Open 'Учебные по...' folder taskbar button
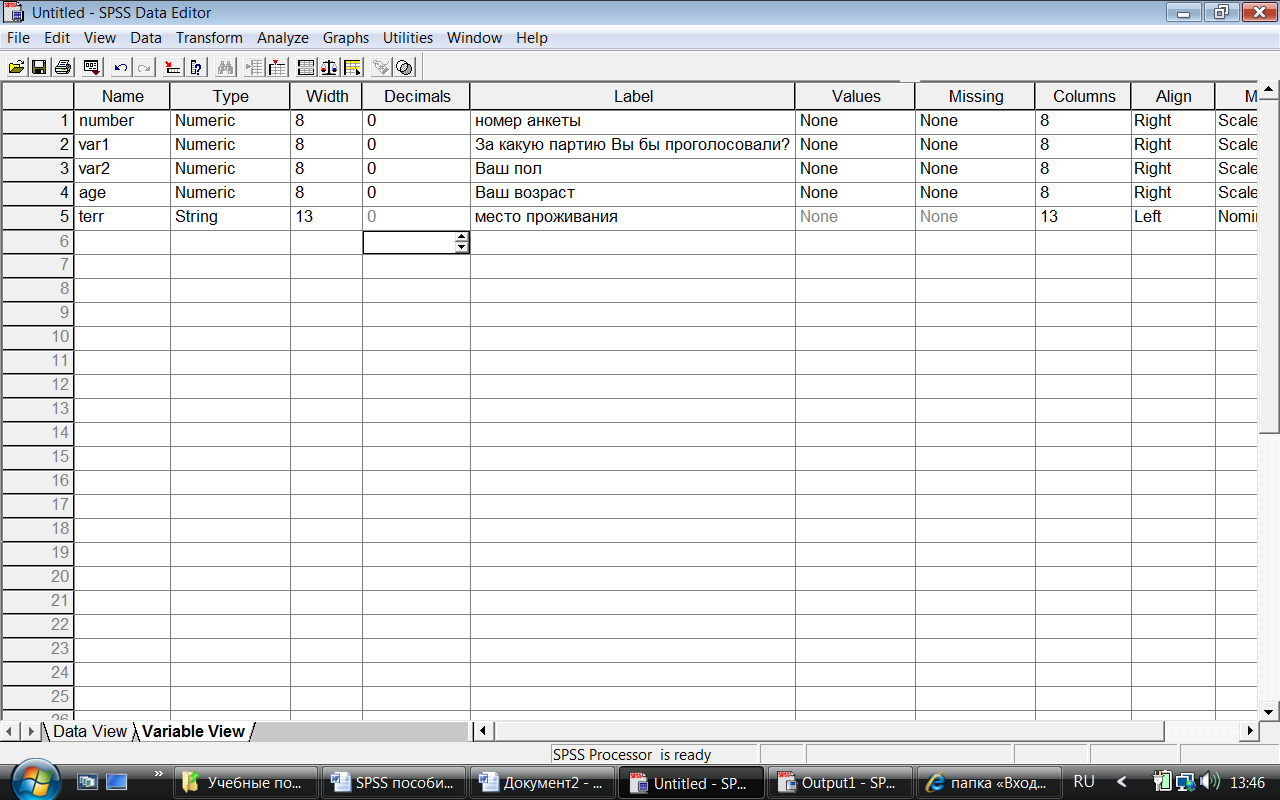Screen dimensions: 1280x800 click(246, 783)
